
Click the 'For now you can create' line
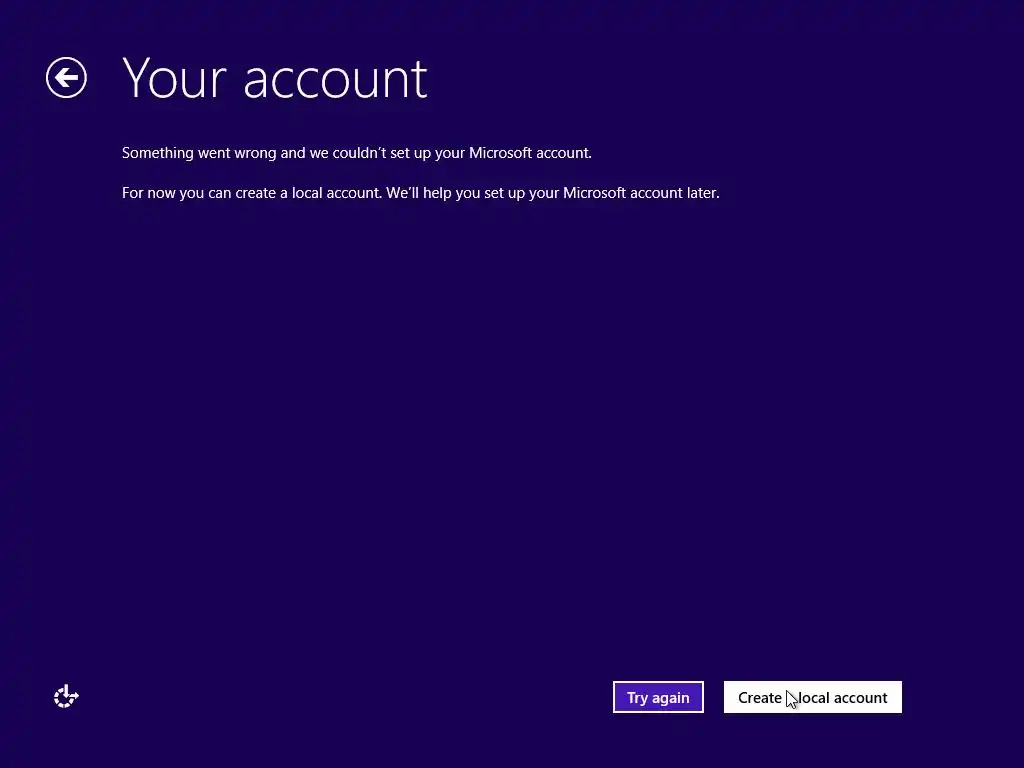pos(421,193)
